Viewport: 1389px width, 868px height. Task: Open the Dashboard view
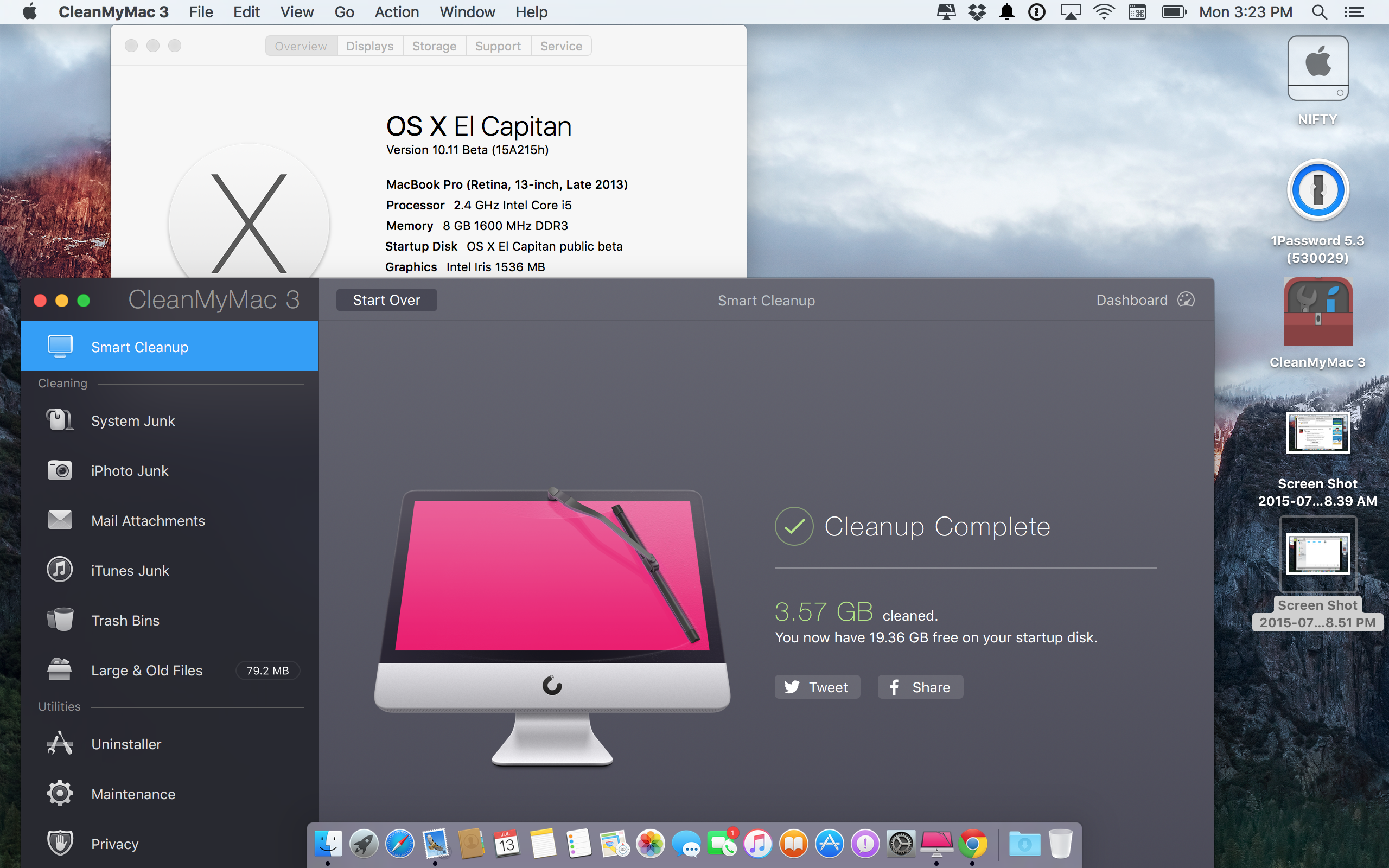pos(1145,300)
